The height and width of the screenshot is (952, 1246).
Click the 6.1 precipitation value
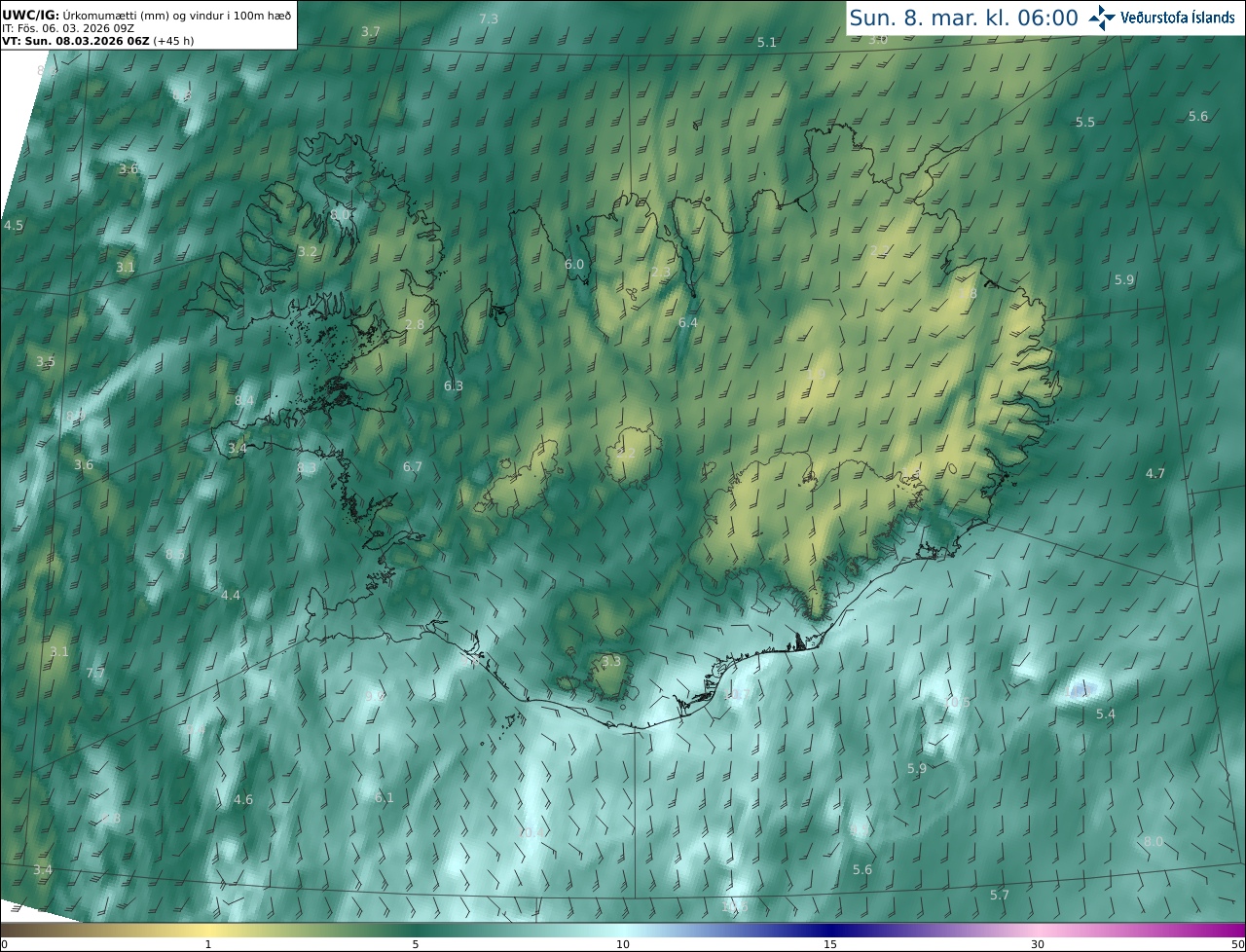point(385,797)
